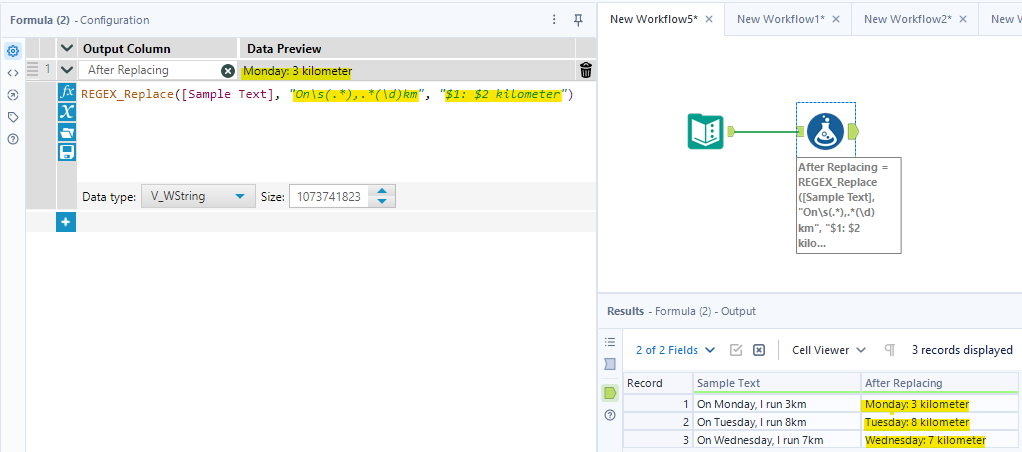Open help icon in Results sidebar
Viewport: 1022px width, 452px height.
click(x=610, y=415)
